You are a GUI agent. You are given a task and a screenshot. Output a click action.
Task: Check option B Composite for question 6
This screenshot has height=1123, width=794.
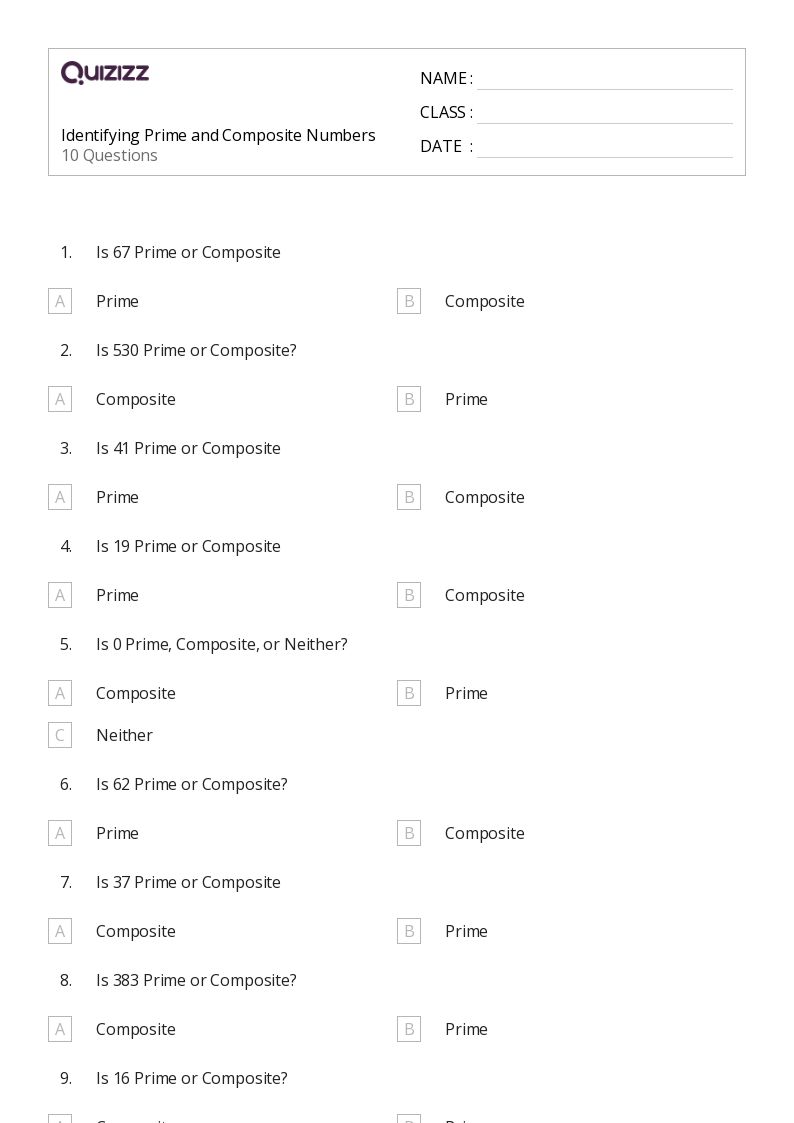409,833
